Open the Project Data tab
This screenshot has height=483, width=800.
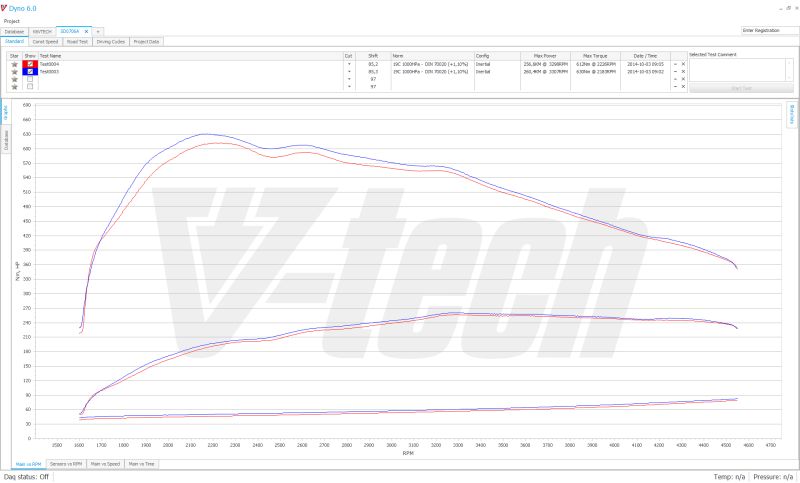coord(146,42)
